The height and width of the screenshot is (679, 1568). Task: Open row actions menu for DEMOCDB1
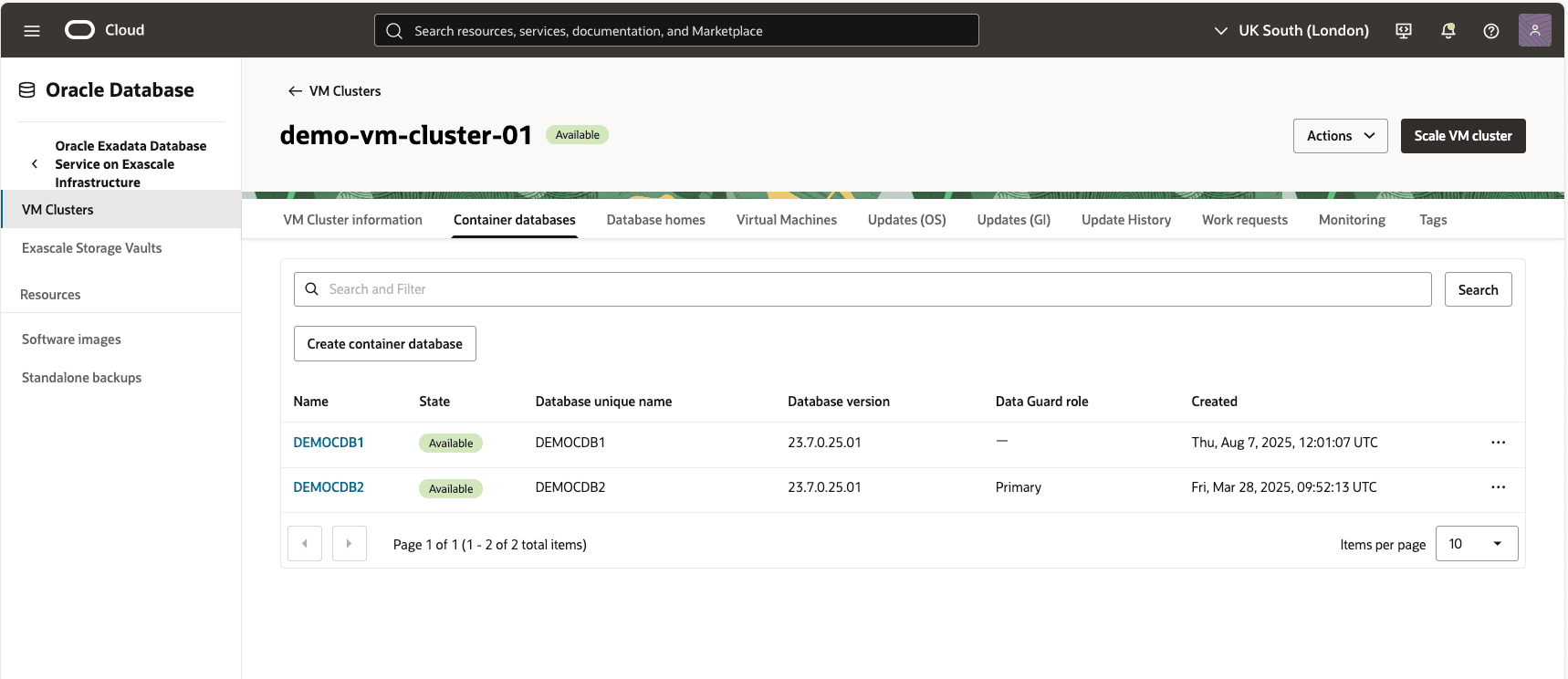1498,443
